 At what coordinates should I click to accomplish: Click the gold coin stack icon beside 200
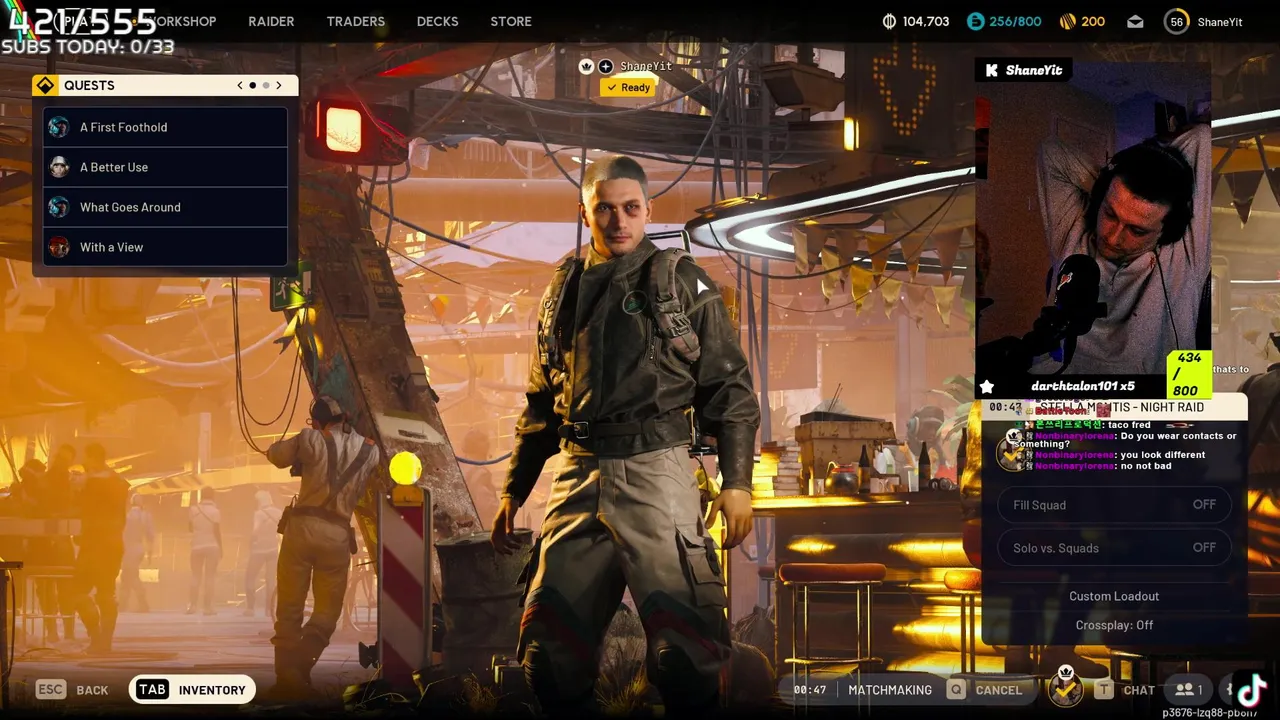click(x=1067, y=21)
